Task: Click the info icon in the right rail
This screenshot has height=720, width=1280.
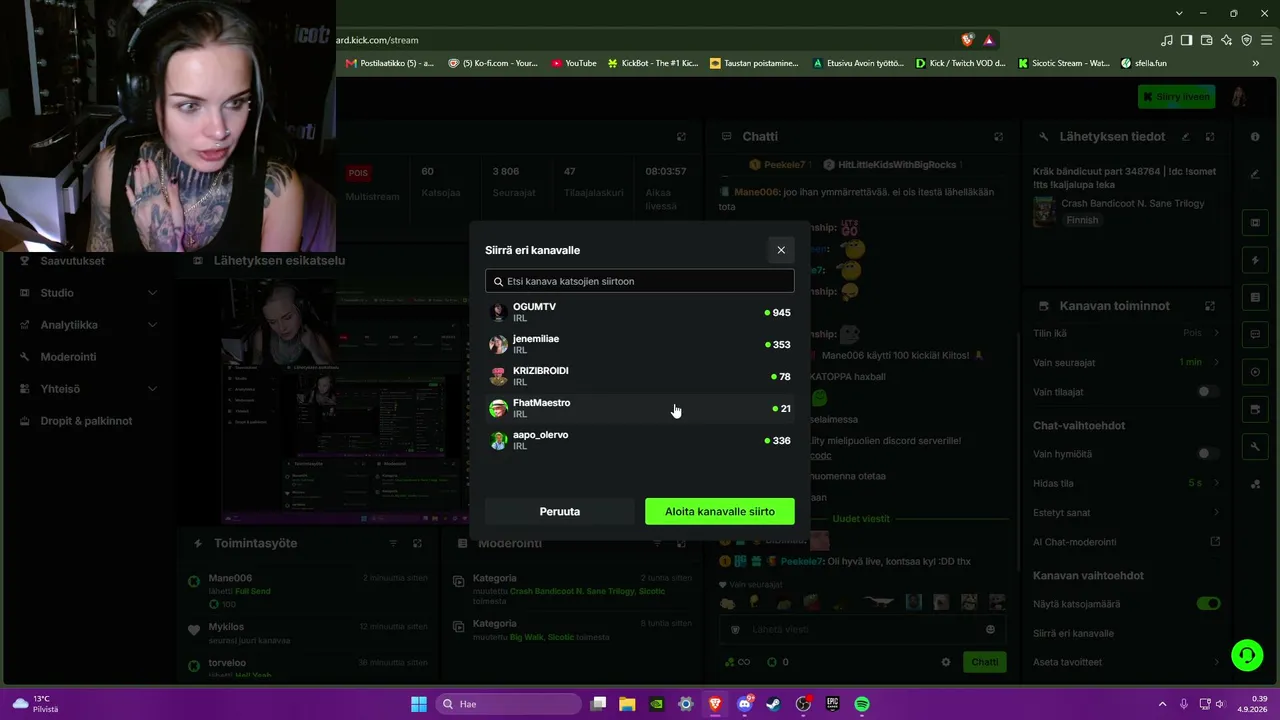Action: 1255,137
